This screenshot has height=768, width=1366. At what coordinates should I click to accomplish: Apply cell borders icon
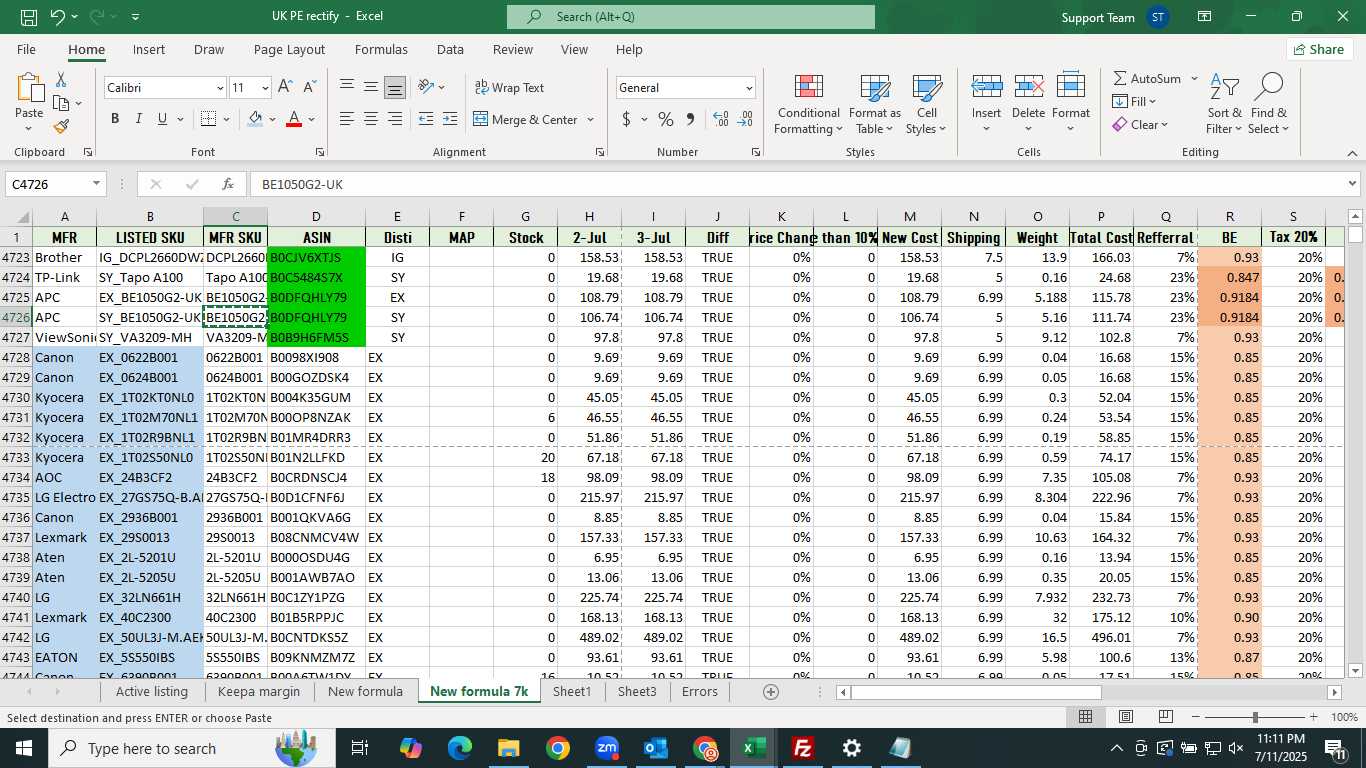coord(208,119)
